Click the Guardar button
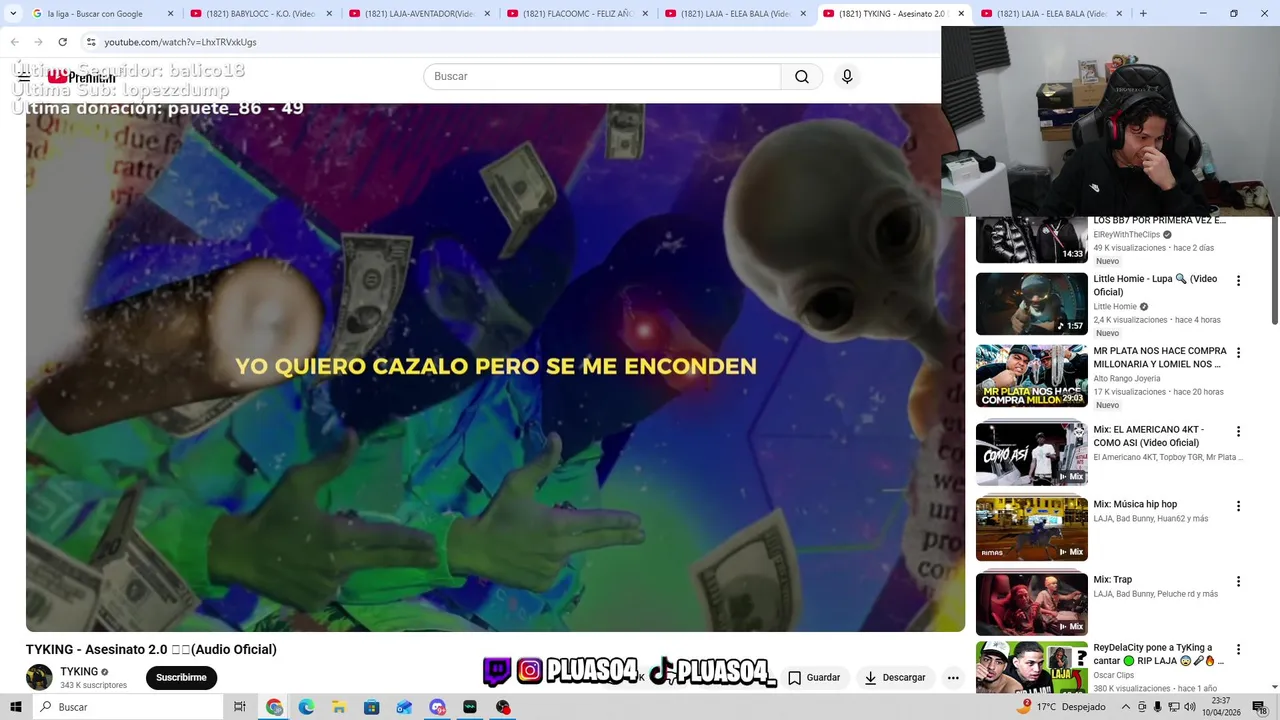1280x720 pixels. 814,678
